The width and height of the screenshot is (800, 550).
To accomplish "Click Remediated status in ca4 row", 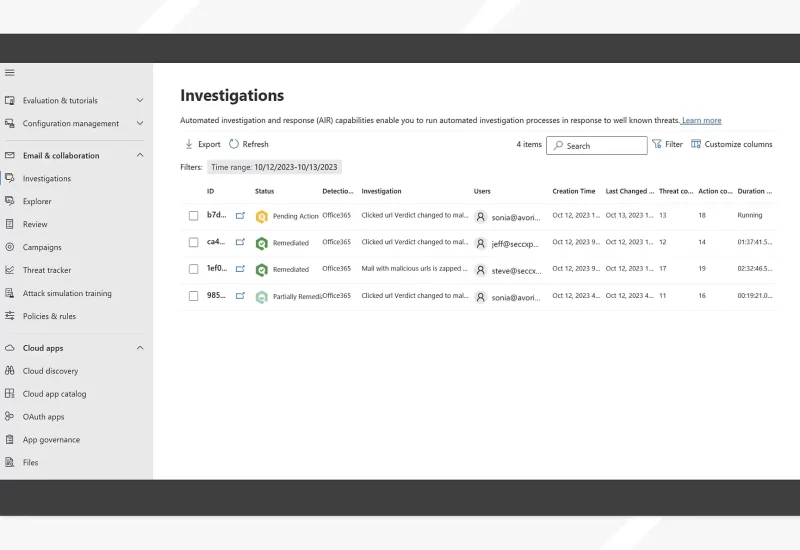I will point(291,243).
